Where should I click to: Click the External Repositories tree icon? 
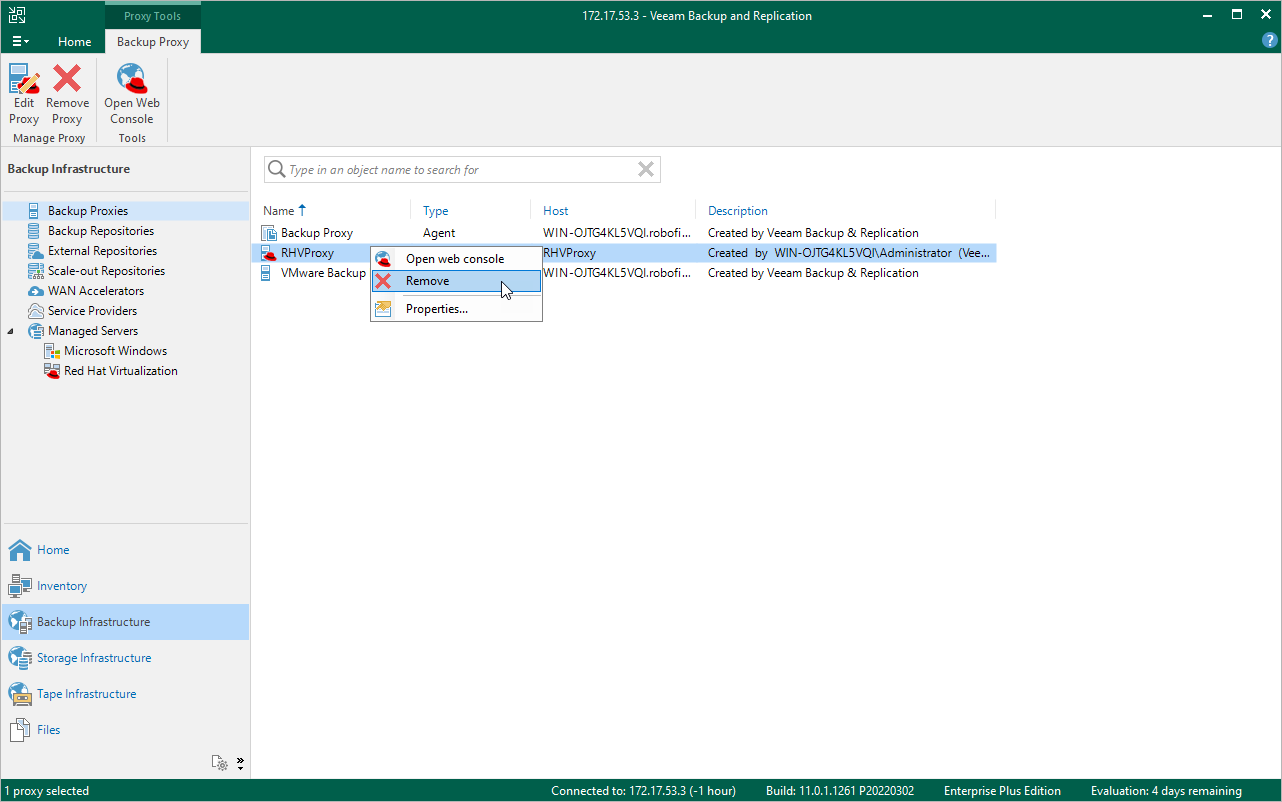[x=35, y=251]
